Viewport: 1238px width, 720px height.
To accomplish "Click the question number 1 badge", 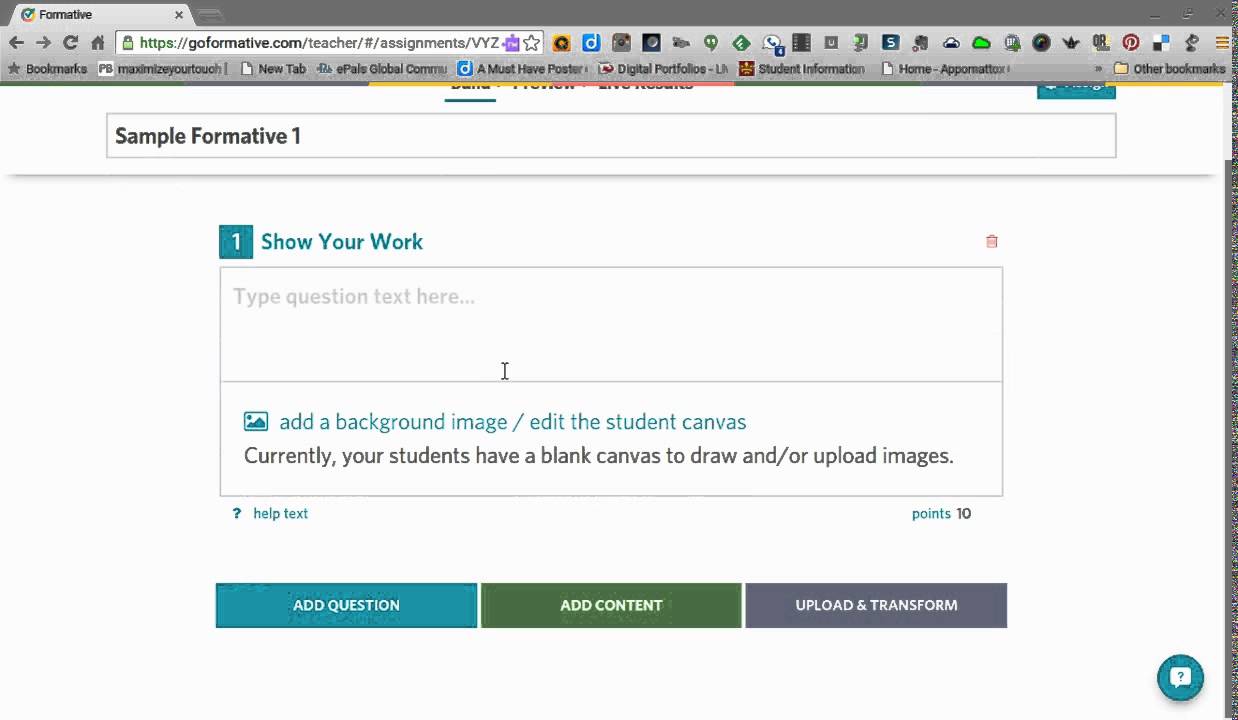I will [236, 242].
